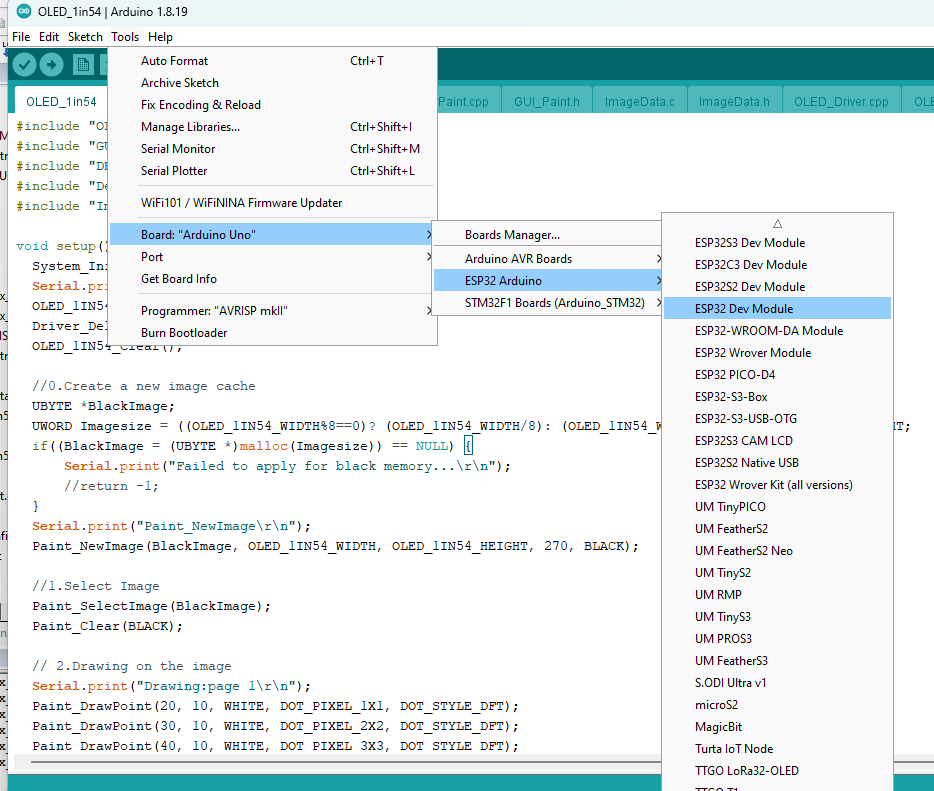The width and height of the screenshot is (934, 791).
Task: Select Burn Bootloader
Action: pos(273,333)
